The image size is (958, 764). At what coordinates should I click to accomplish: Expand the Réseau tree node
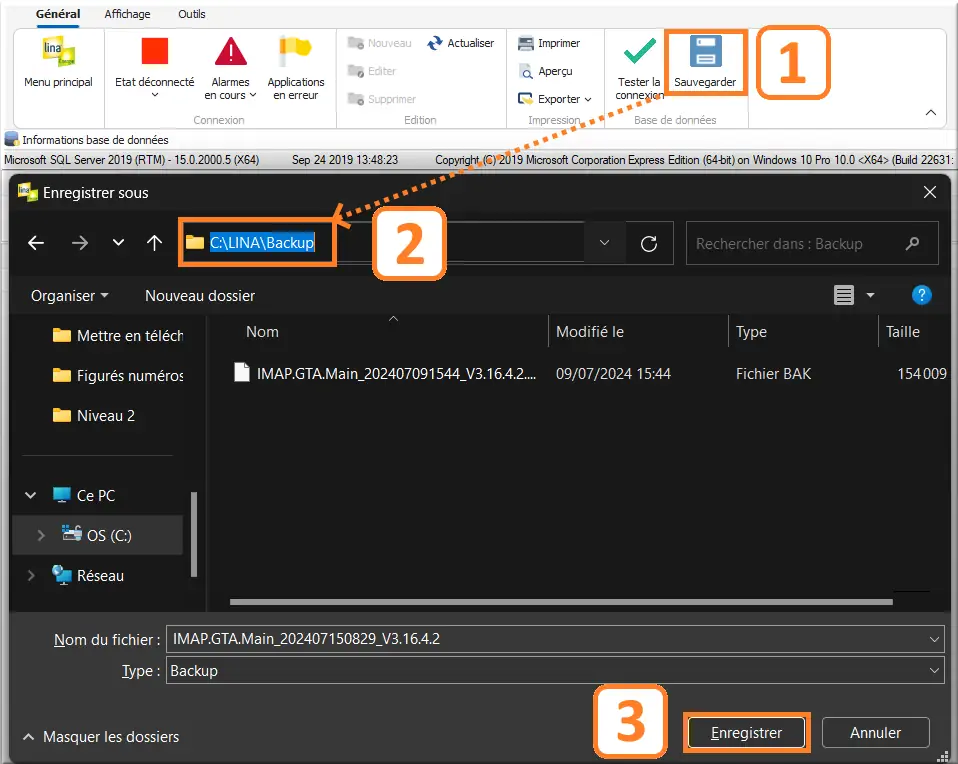31,575
